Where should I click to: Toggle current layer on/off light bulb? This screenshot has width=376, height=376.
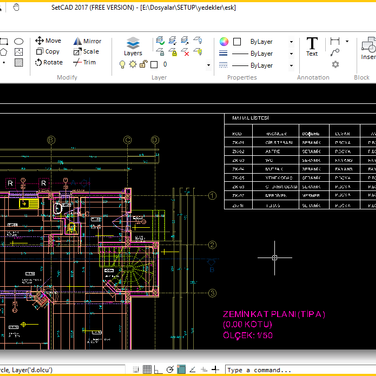click(x=122, y=64)
